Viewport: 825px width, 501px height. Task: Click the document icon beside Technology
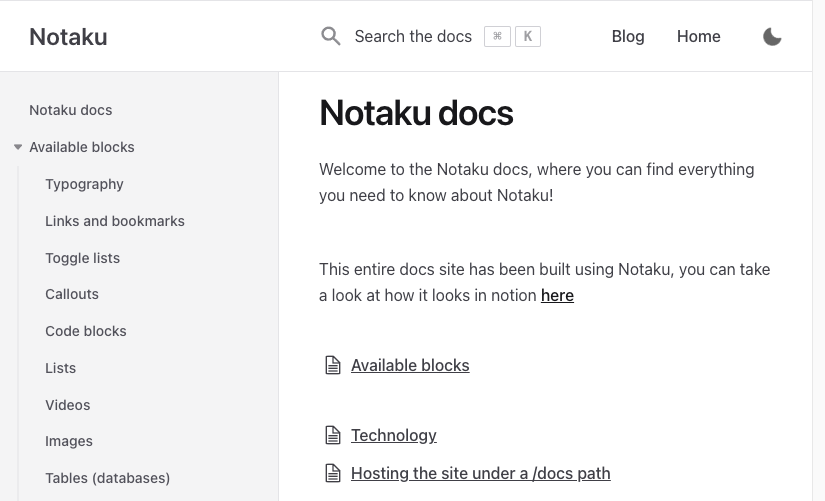coord(333,435)
